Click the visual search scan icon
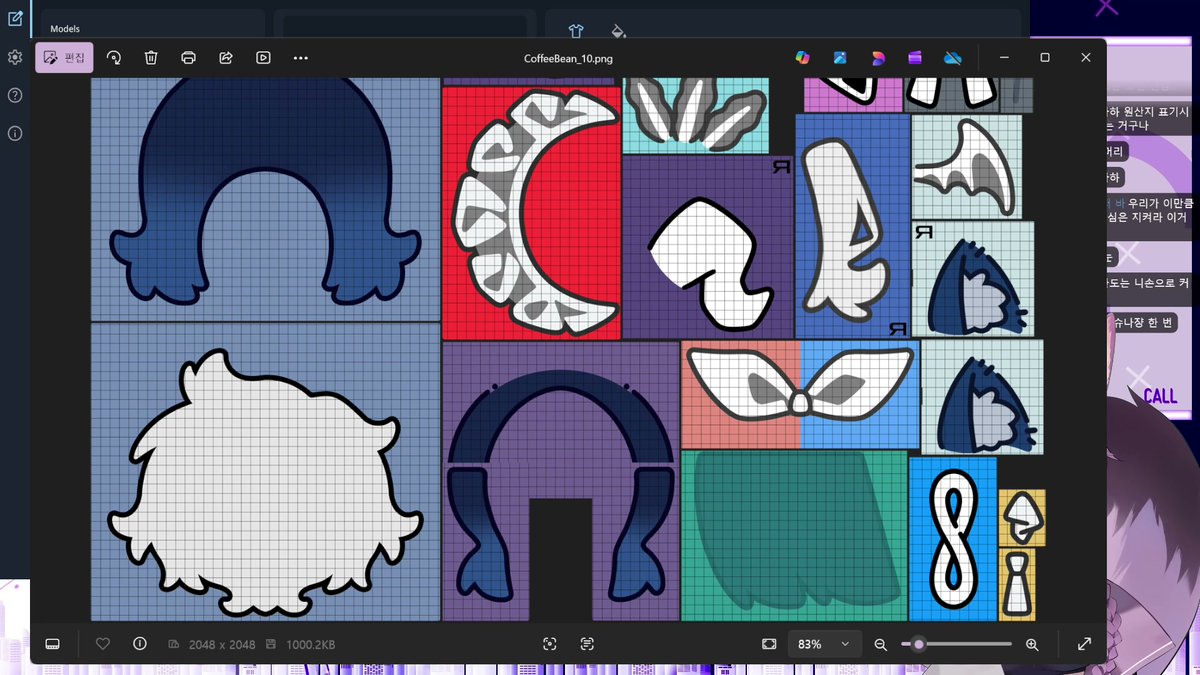Viewport: 1200px width, 675px height. click(x=549, y=644)
